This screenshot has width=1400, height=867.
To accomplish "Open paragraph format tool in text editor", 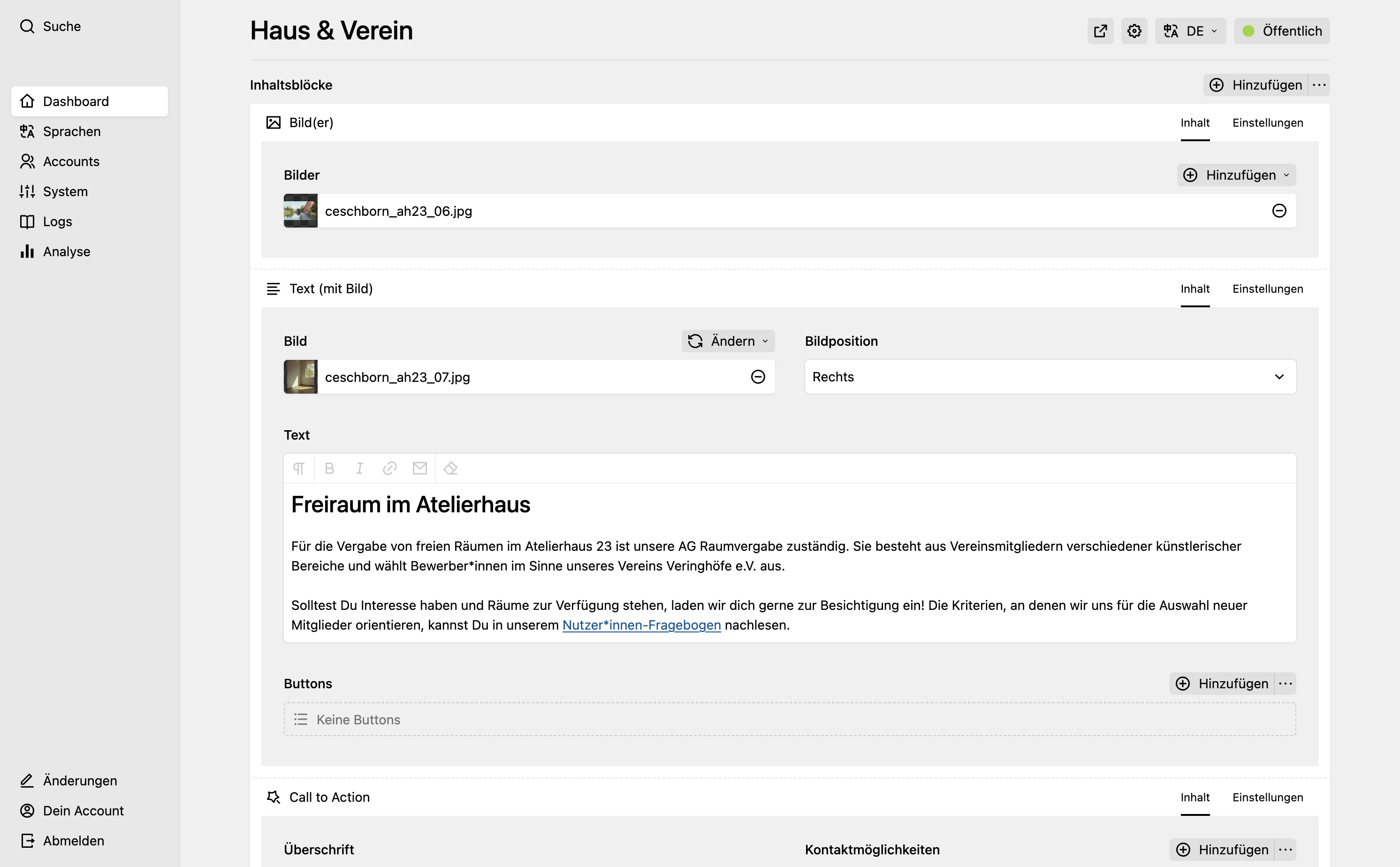I will [x=299, y=469].
